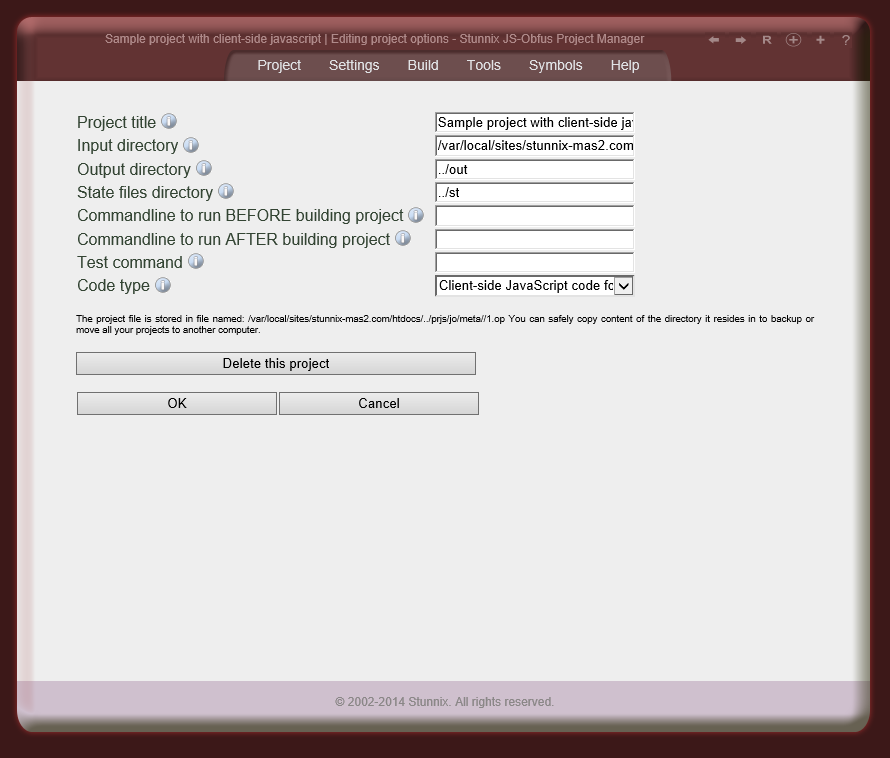The image size is (890, 758).
Task: Click the info icon beside Project title
Action: (169, 121)
